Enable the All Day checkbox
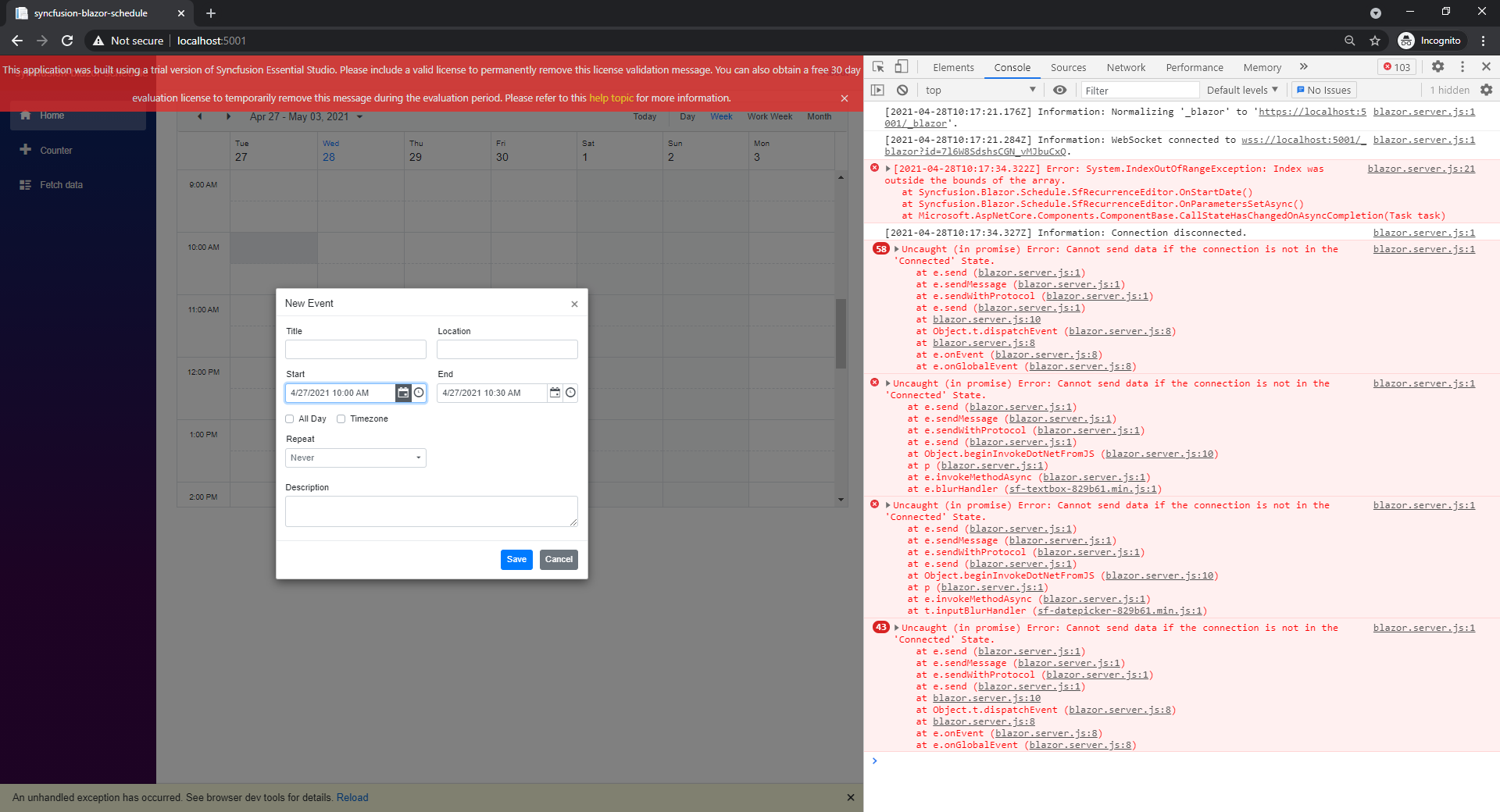 pyautogui.click(x=290, y=419)
